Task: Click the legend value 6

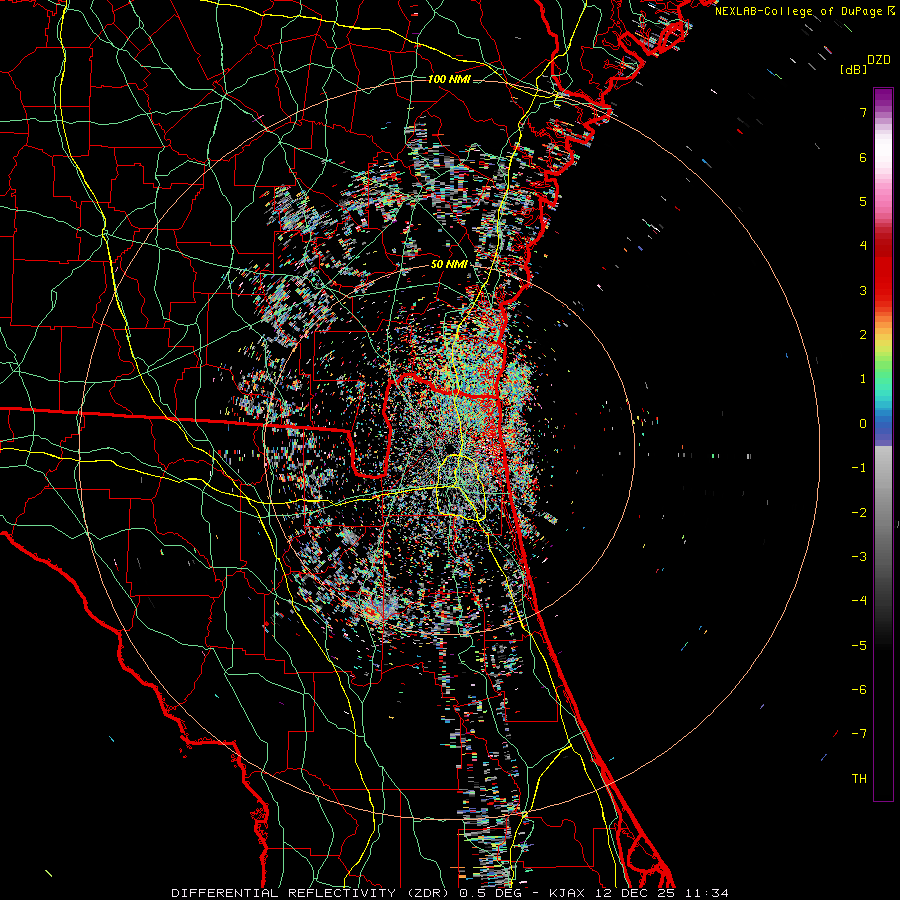Action: pos(863,157)
